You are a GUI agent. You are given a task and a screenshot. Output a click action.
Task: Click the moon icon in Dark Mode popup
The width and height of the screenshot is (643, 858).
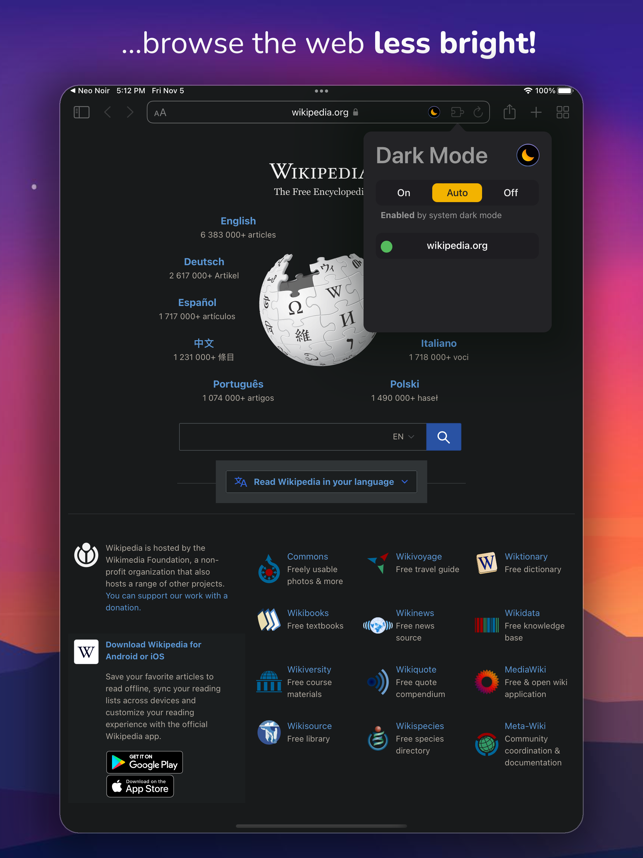(528, 155)
